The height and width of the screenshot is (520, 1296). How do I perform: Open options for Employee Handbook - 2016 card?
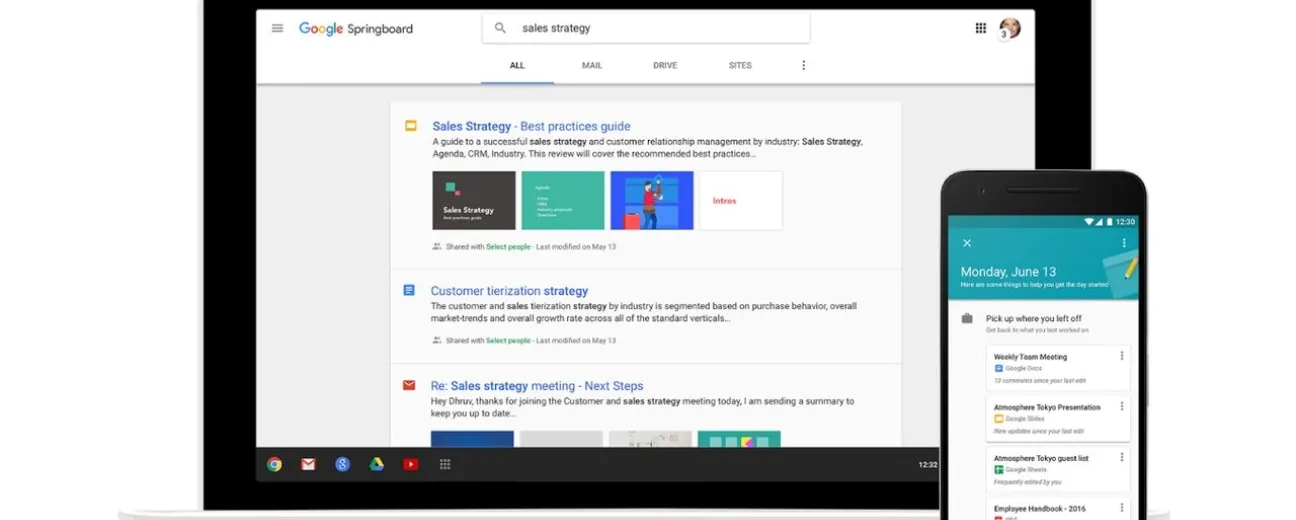(1122, 508)
